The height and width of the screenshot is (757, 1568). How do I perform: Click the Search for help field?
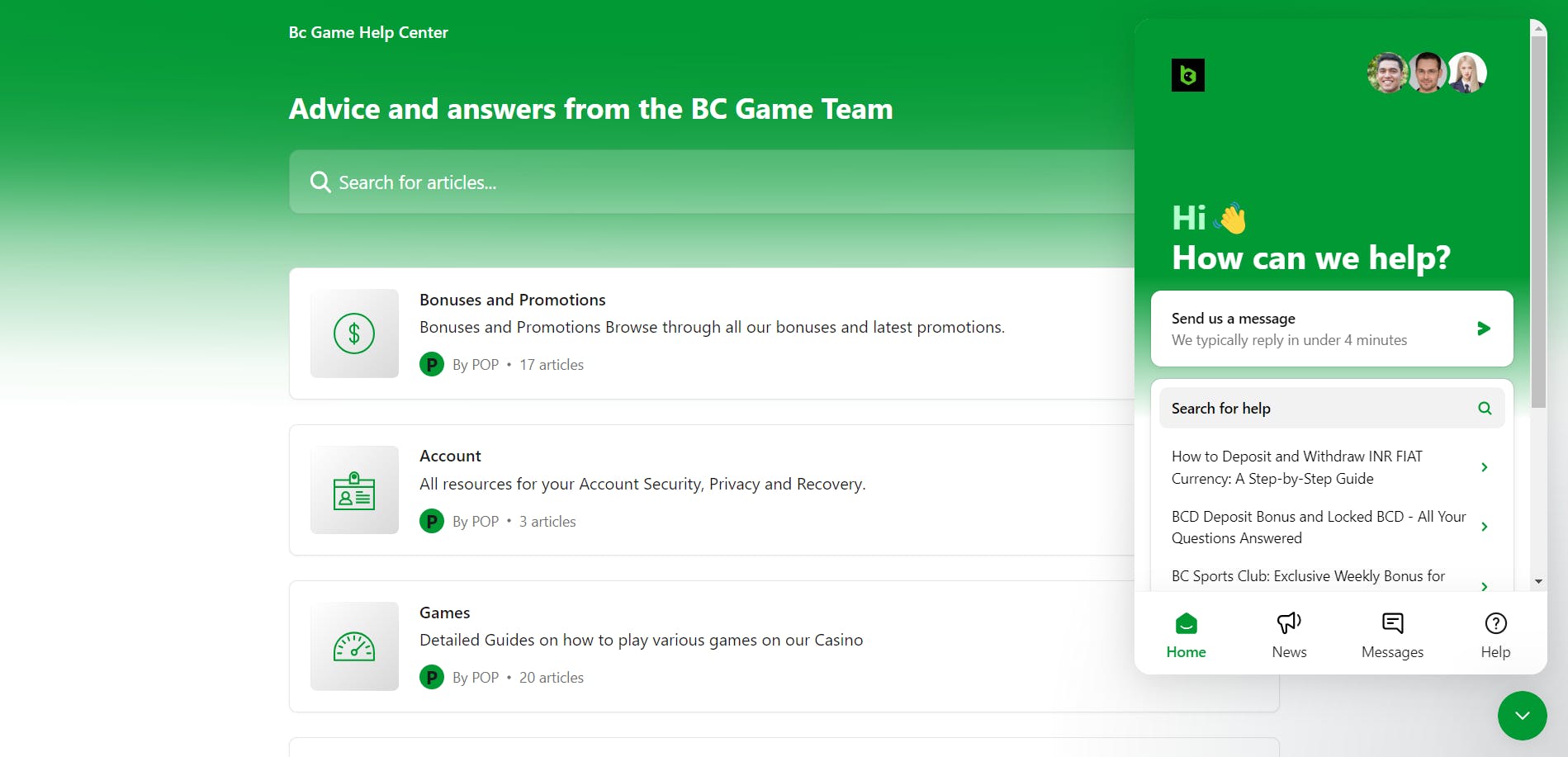1332,408
